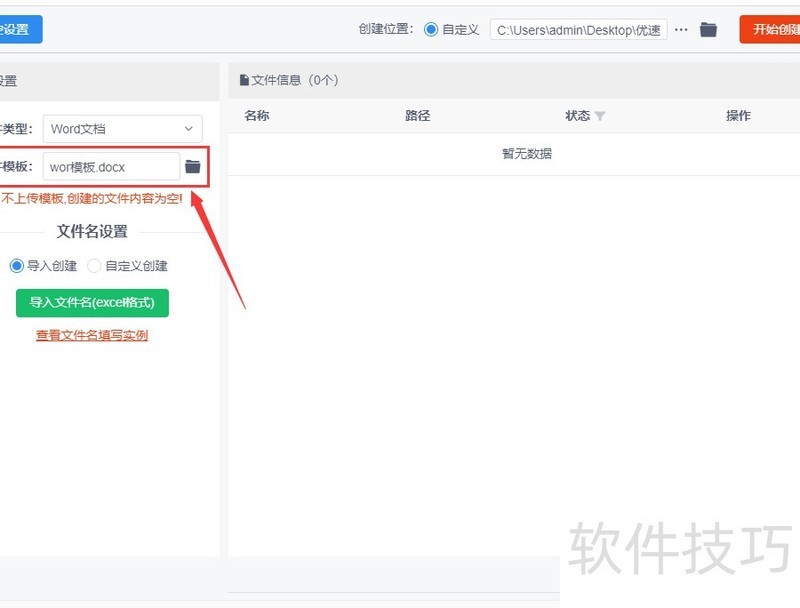Open the Word文档 file type dropdown
The height and width of the screenshot is (608, 800).
click(x=120, y=128)
